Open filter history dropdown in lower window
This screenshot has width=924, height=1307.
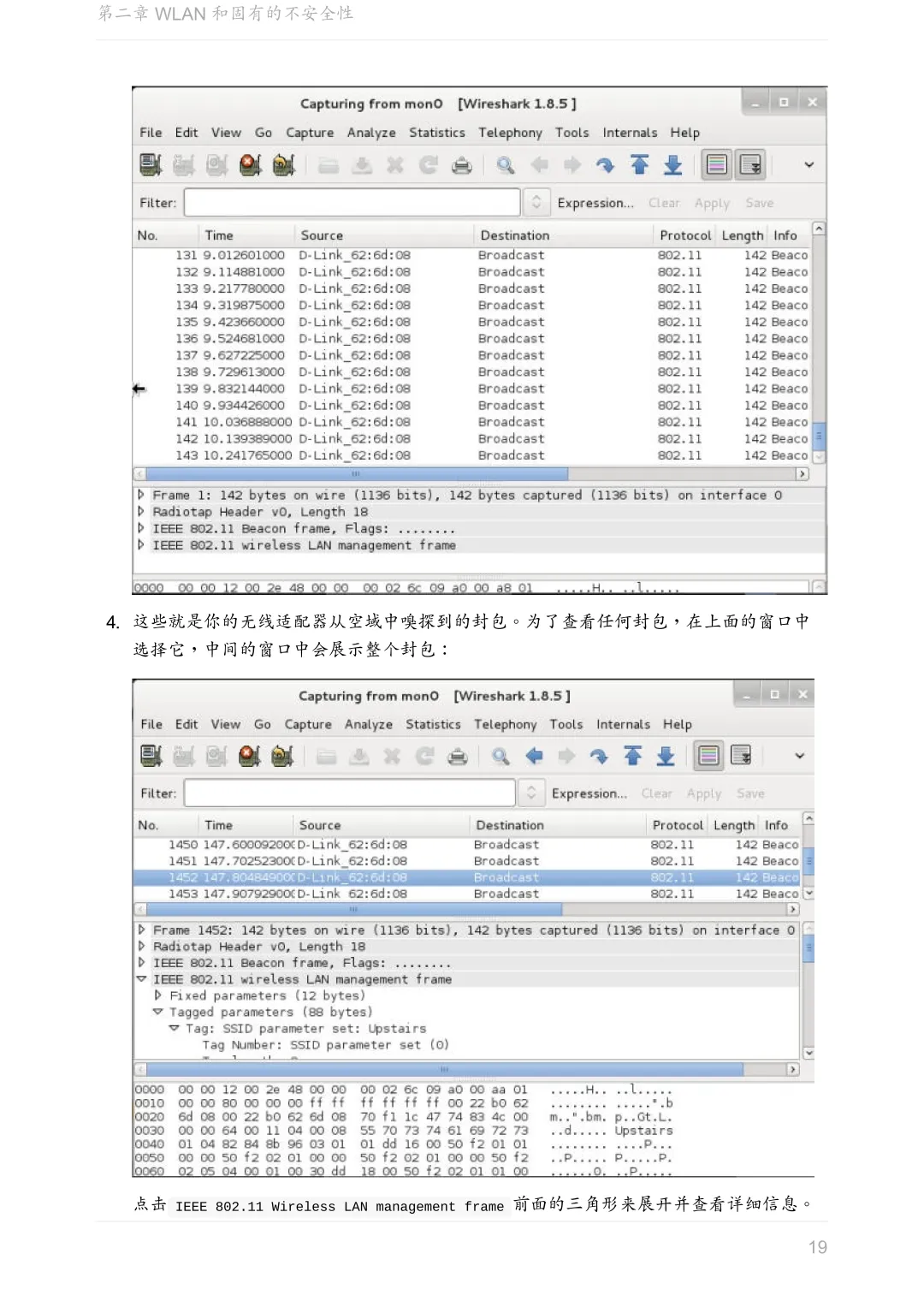(x=531, y=793)
